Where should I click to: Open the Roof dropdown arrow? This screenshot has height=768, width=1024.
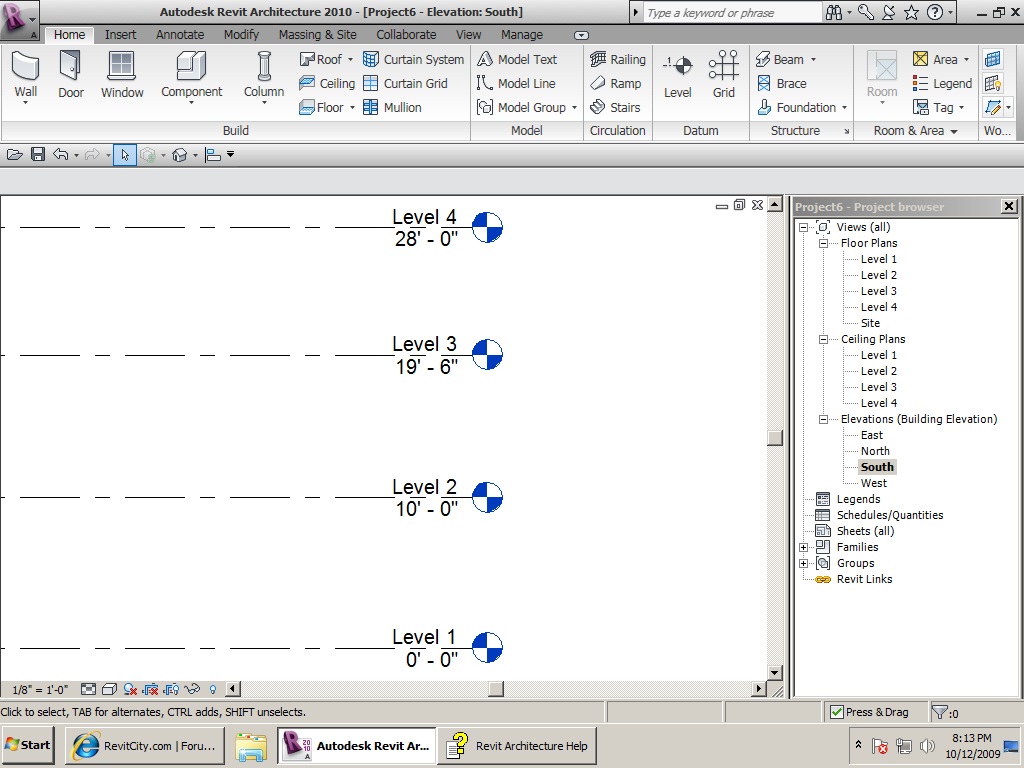350,59
